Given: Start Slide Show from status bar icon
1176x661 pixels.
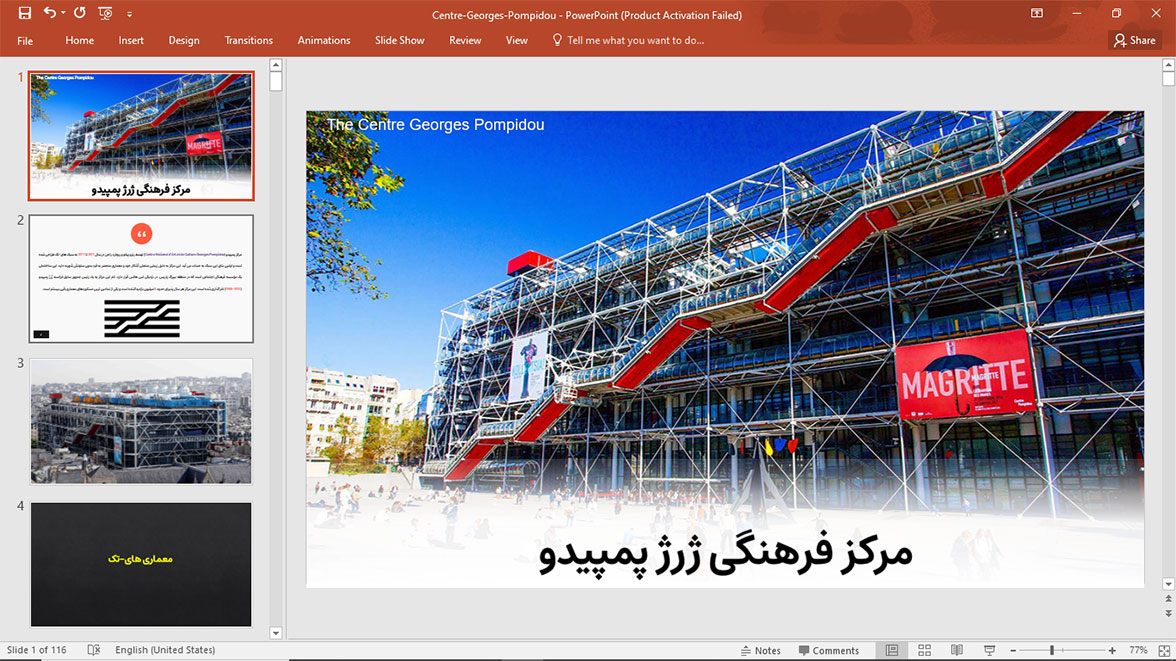Looking at the screenshot, I should click(x=989, y=650).
